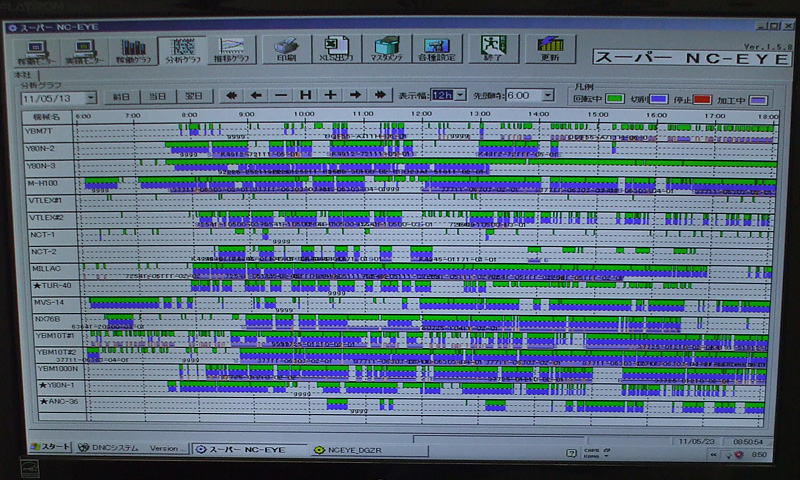
Task: Click the 9:00 time axis label
Action: (x=246, y=114)
